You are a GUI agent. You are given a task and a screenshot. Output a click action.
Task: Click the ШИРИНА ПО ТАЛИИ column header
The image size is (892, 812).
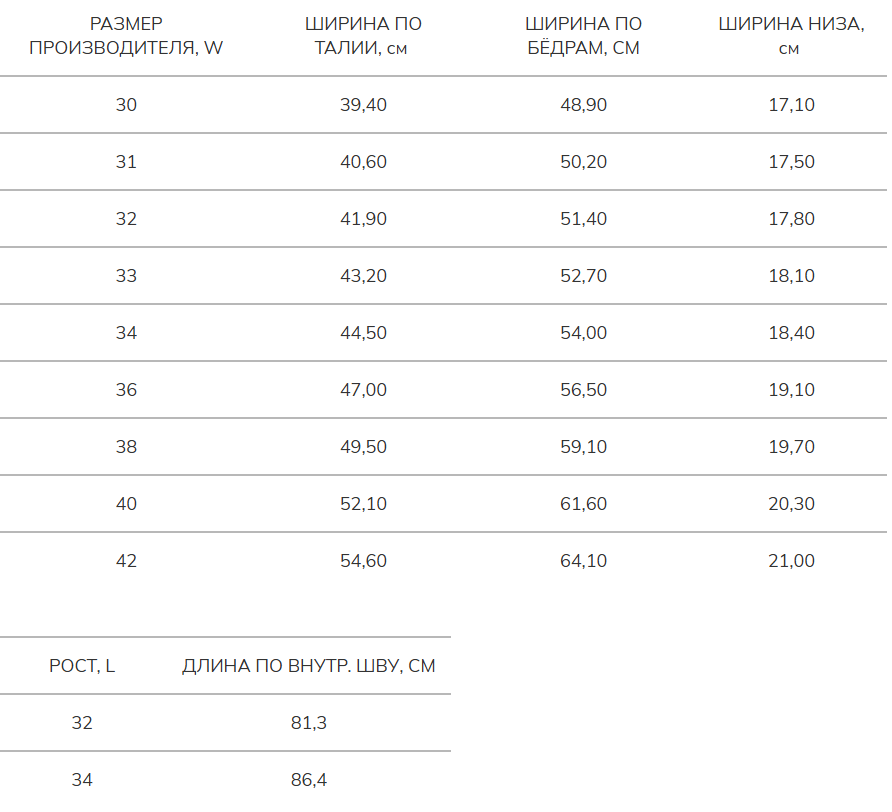pyautogui.click(x=363, y=36)
